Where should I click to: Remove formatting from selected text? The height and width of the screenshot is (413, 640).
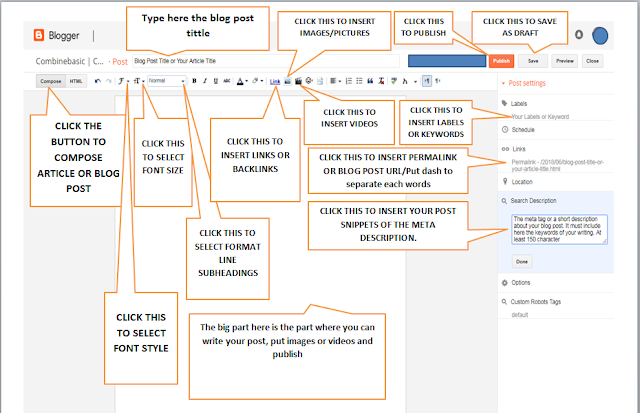pos(381,81)
